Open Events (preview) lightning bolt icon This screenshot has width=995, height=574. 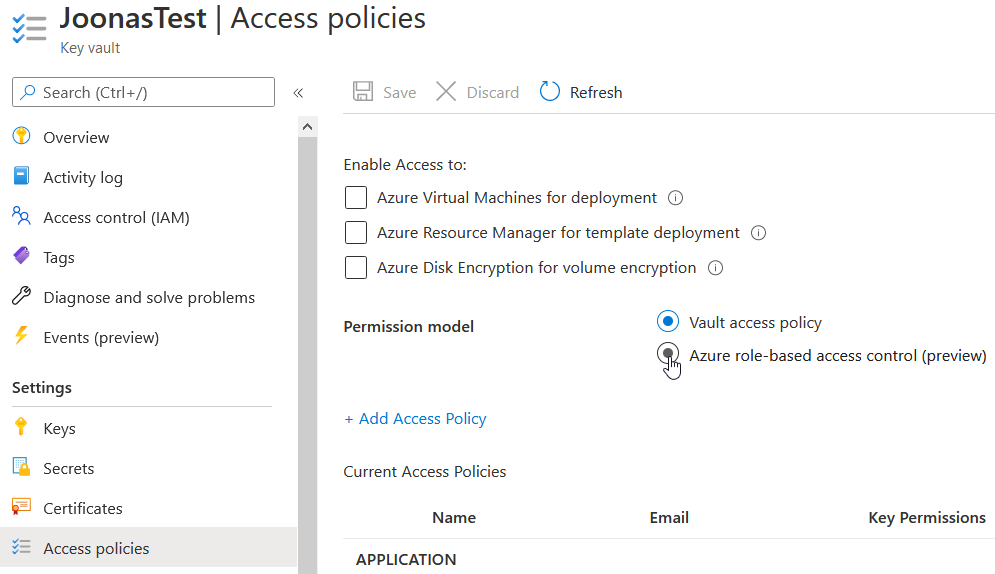coord(21,337)
